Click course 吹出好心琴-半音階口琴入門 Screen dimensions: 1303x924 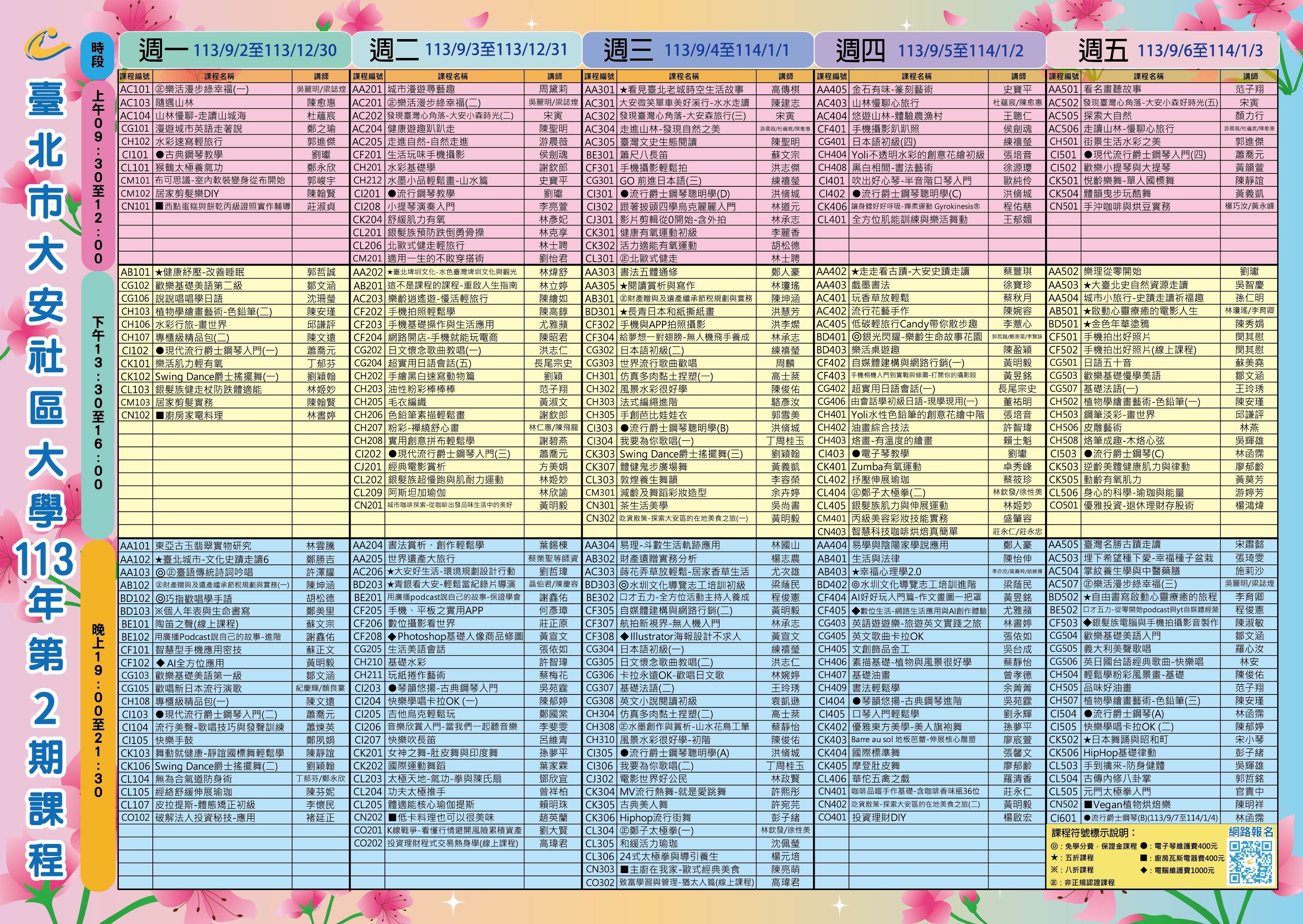click(x=911, y=181)
